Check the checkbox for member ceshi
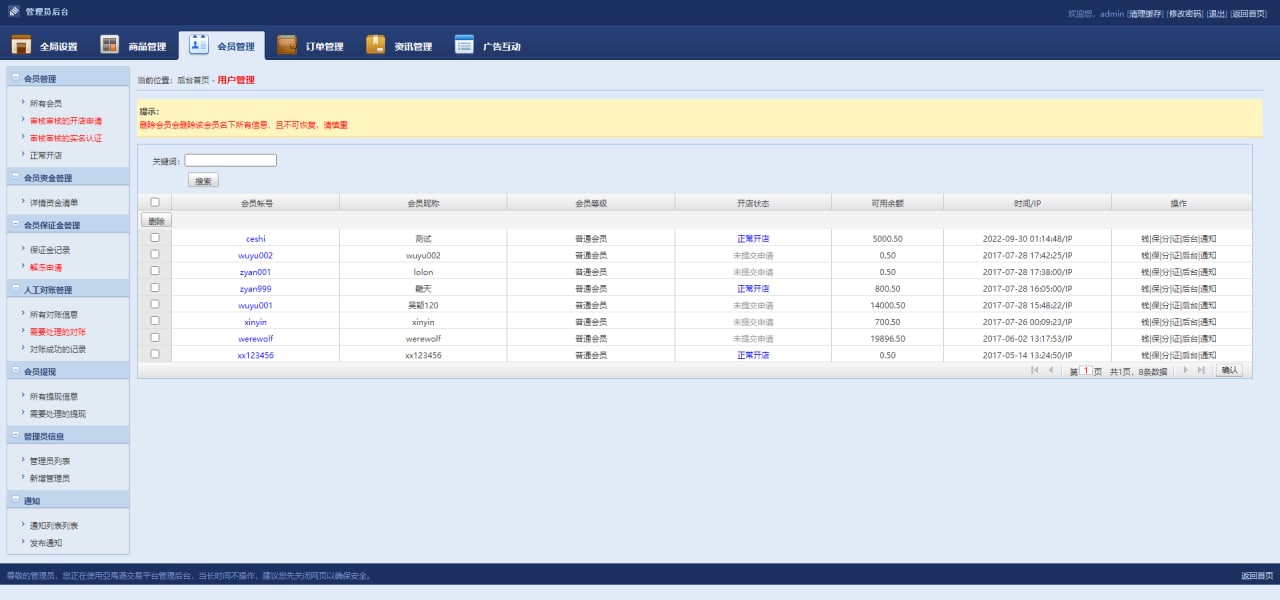The image size is (1280, 600). click(x=155, y=238)
